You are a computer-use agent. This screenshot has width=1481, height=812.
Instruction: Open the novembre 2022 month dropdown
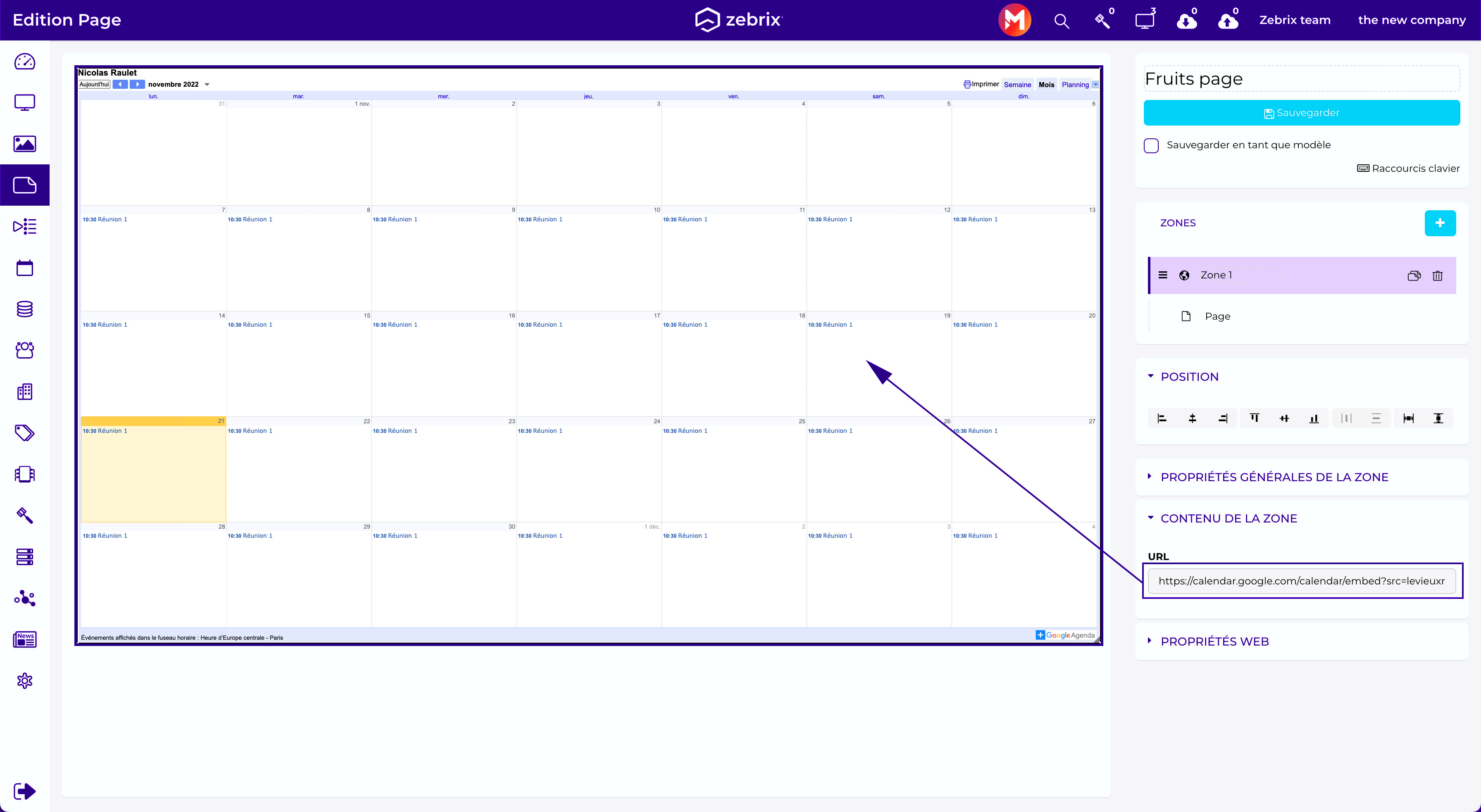(x=207, y=85)
